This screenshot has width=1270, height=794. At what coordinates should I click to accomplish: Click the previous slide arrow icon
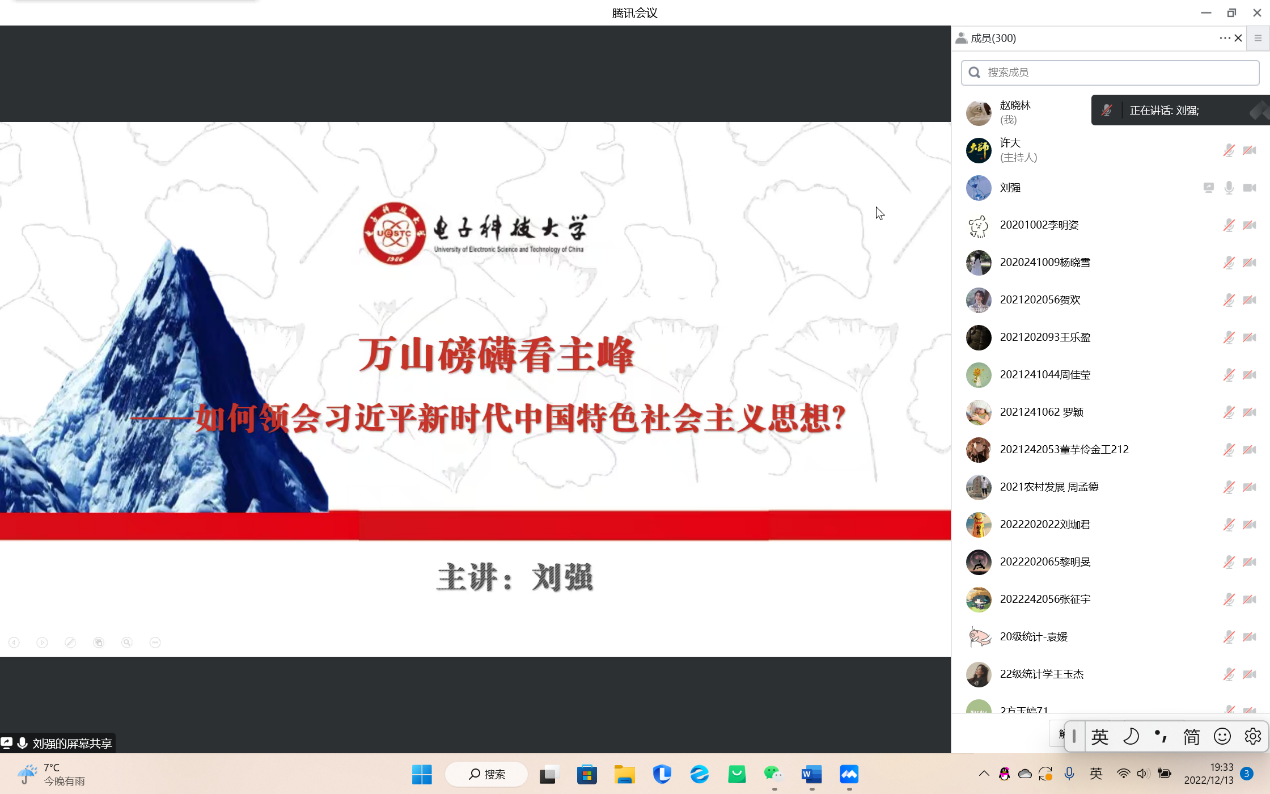14,642
